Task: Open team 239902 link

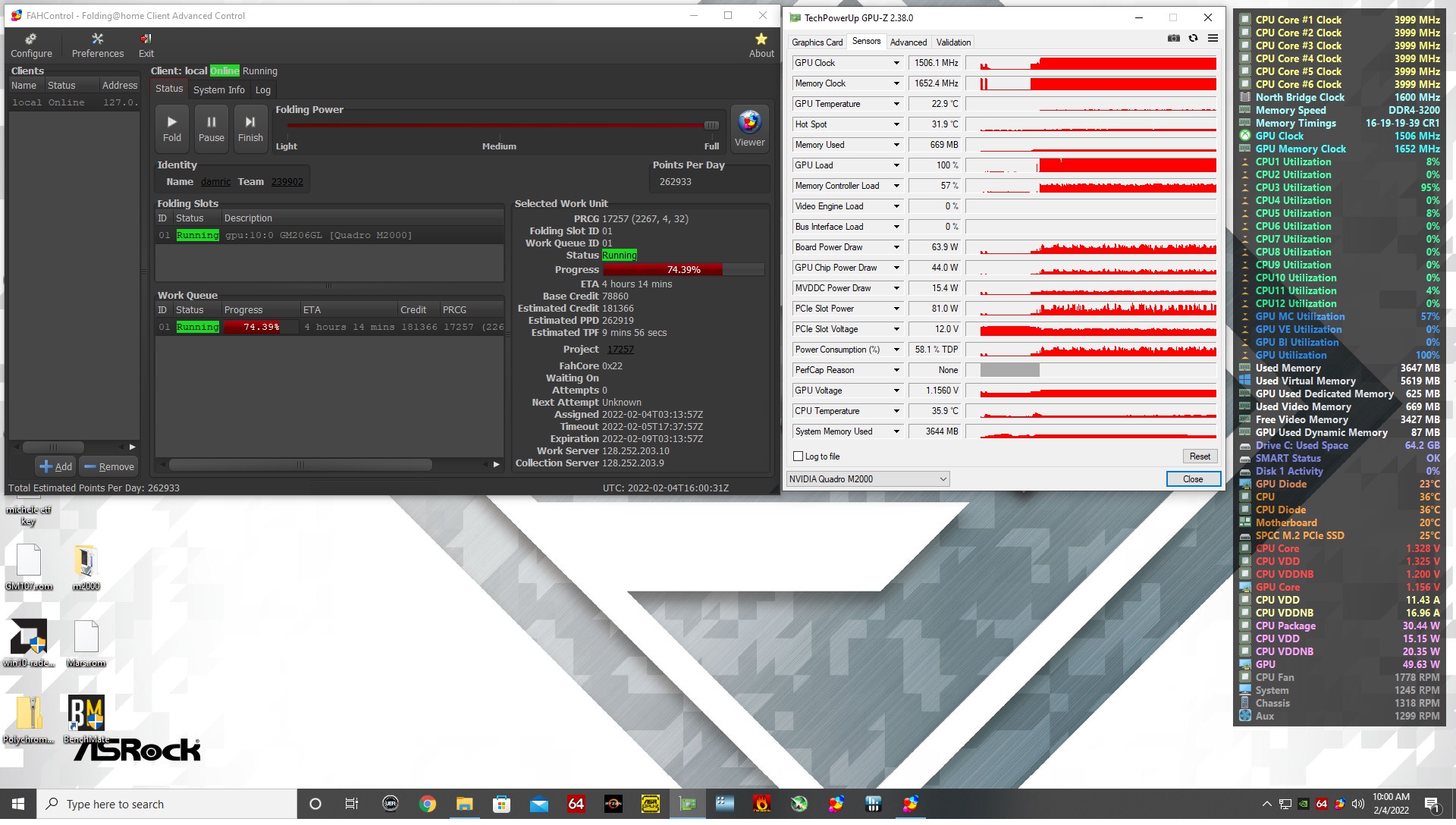Action: (287, 182)
